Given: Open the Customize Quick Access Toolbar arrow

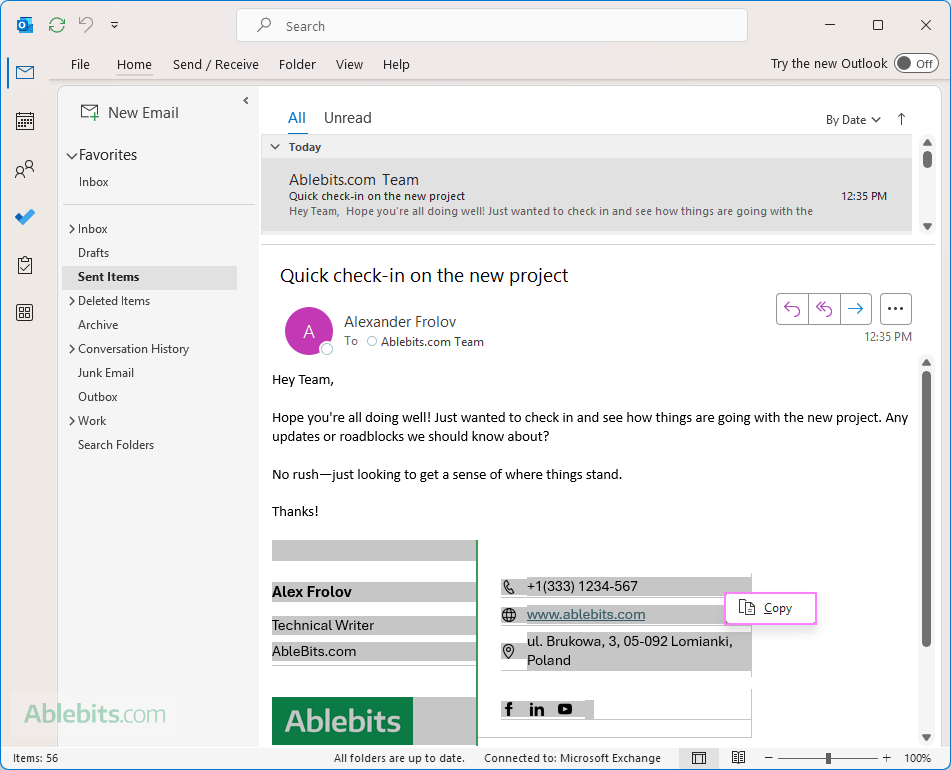Looking at the screenshot, I should point(114,25).
